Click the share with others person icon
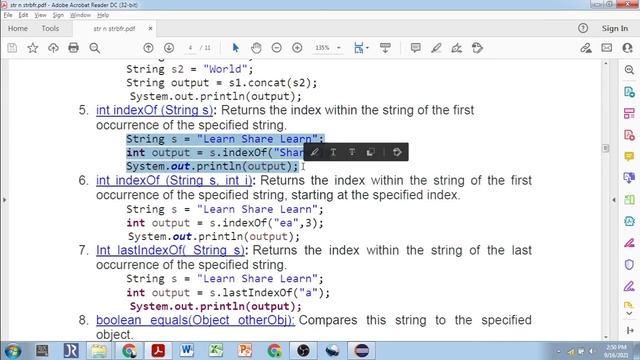Screen dimensions: 640x360 point(627,48)
